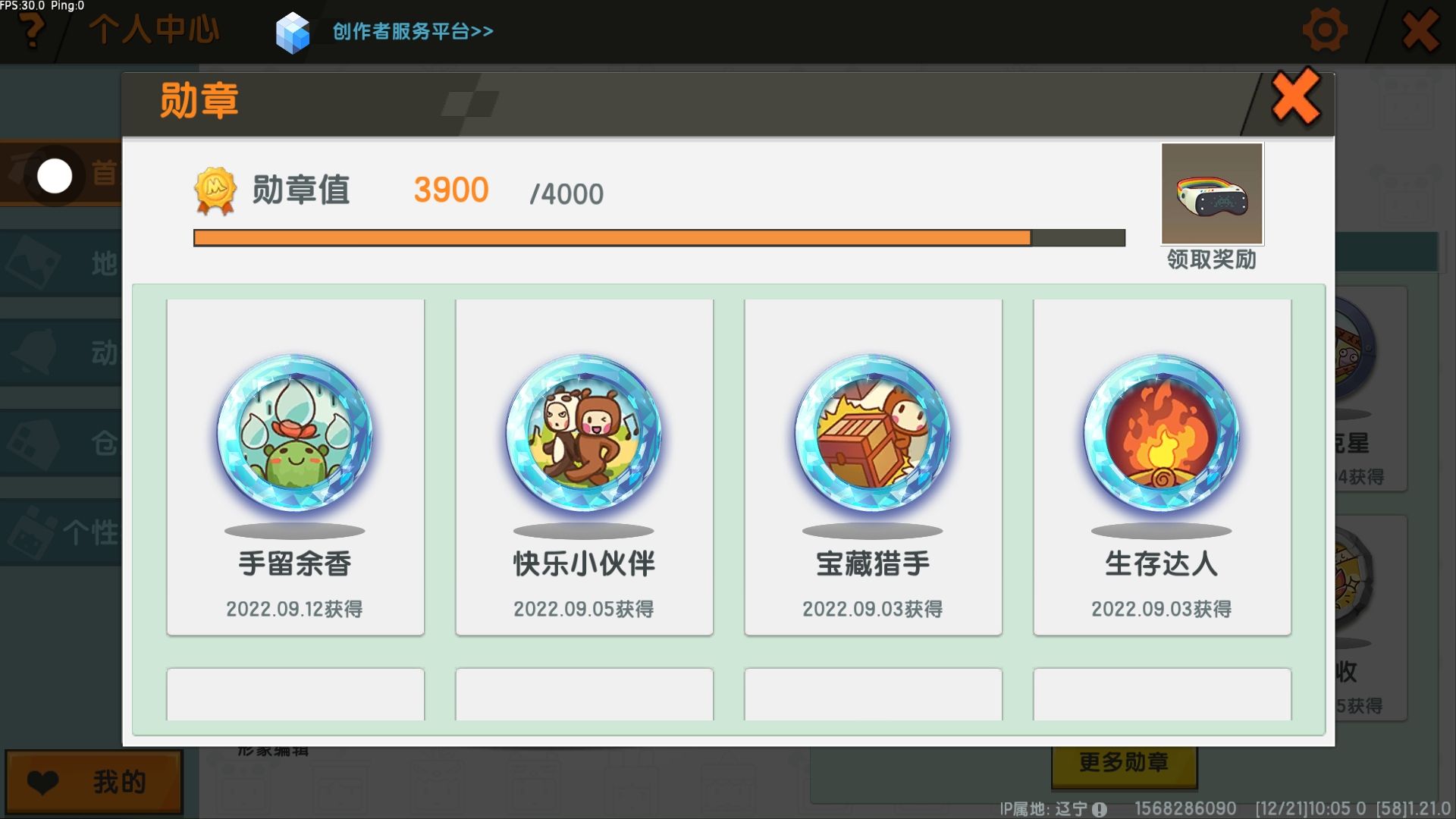This screenshot has width=1456, height=819.
Task: Click the 更多勋章 button
Action: [1124, 762]
